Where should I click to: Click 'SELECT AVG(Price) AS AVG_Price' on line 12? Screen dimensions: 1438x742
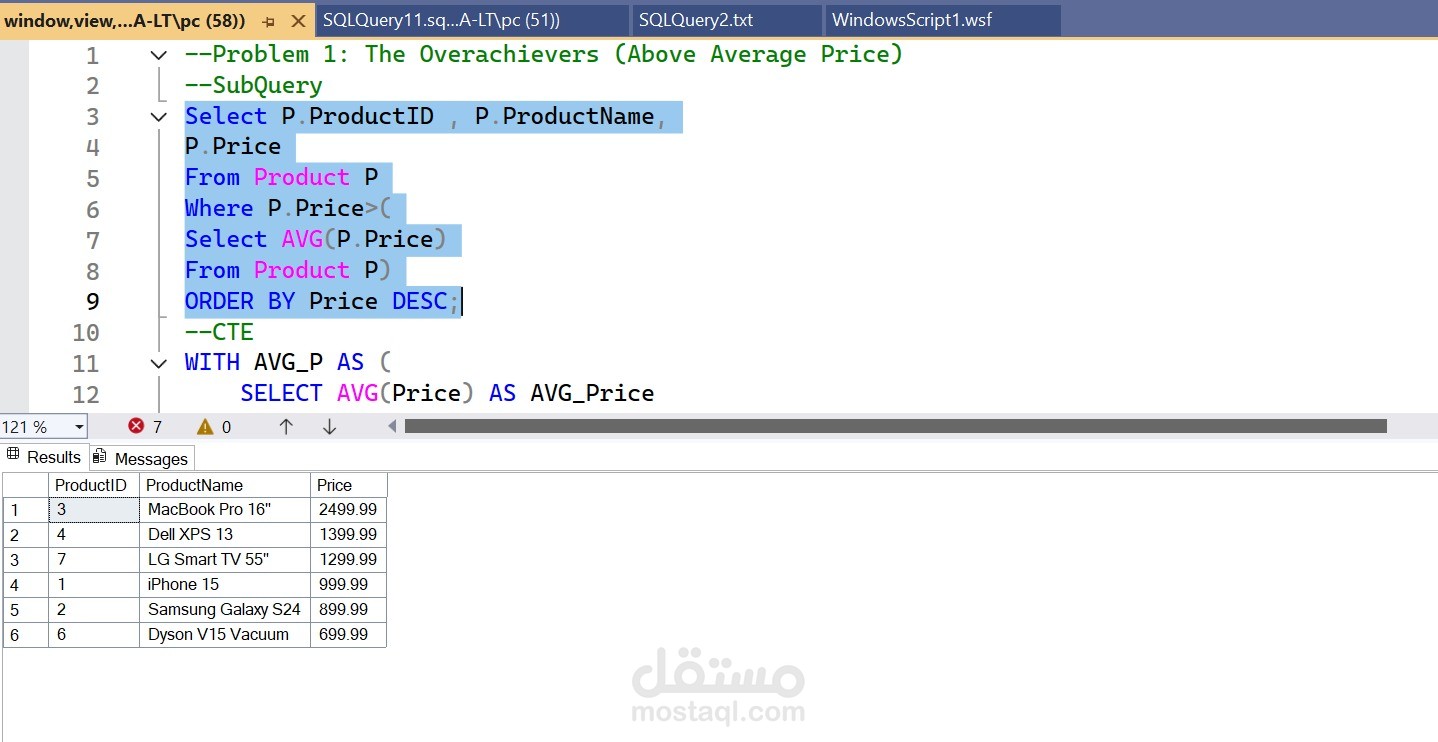click(x=447, y=394)
